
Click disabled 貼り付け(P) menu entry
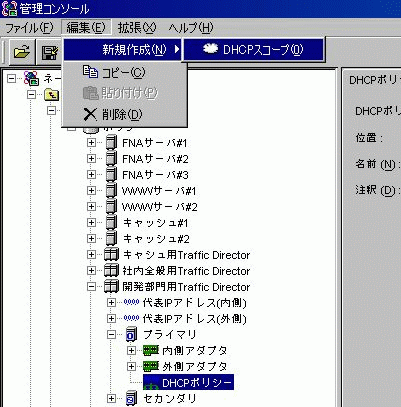[x=124, y=93]
